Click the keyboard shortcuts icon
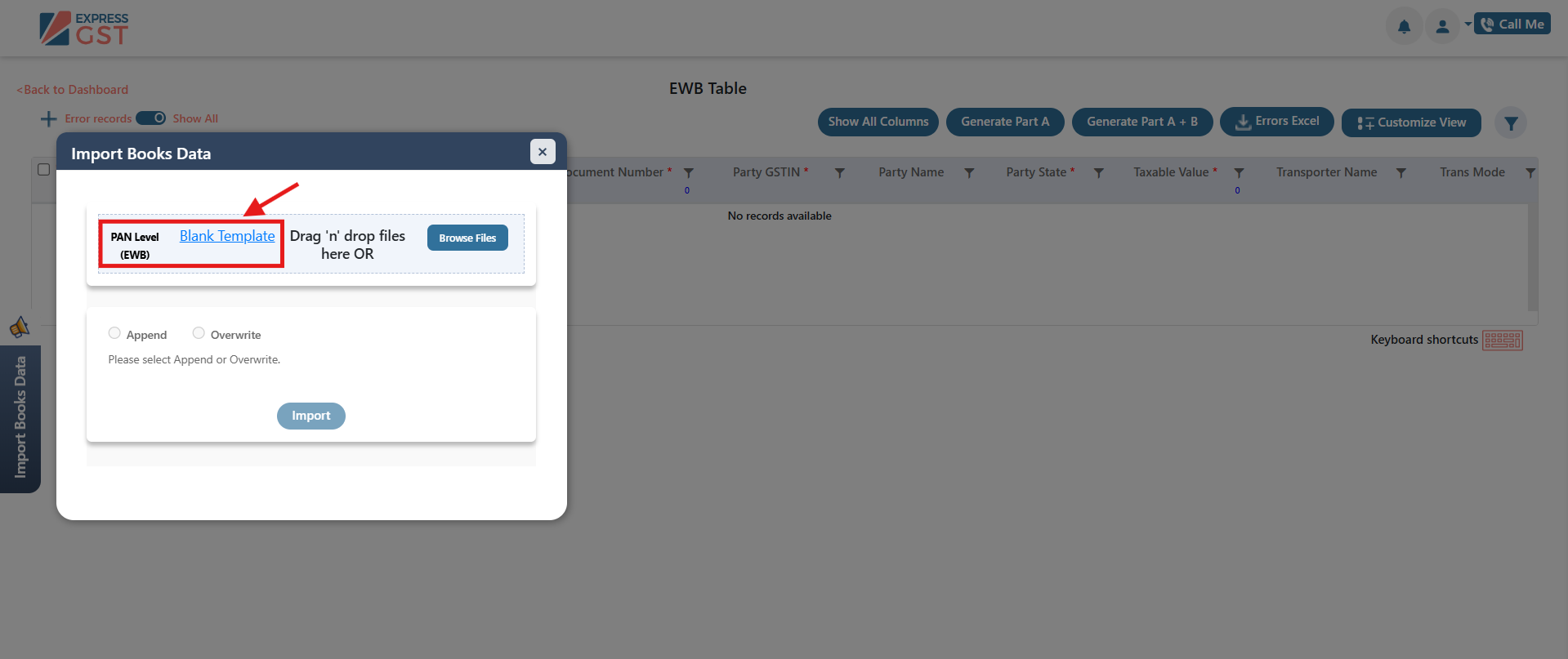 pos(1502,340)
